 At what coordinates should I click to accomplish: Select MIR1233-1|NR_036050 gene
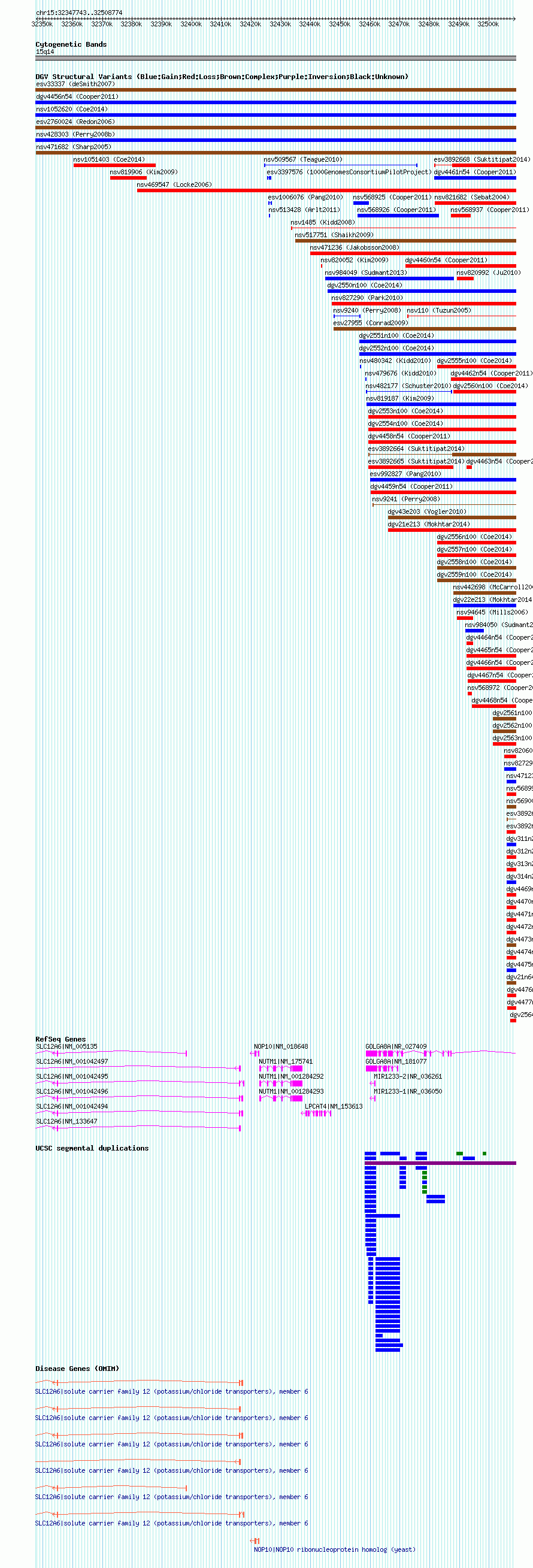pos(373,1098)
